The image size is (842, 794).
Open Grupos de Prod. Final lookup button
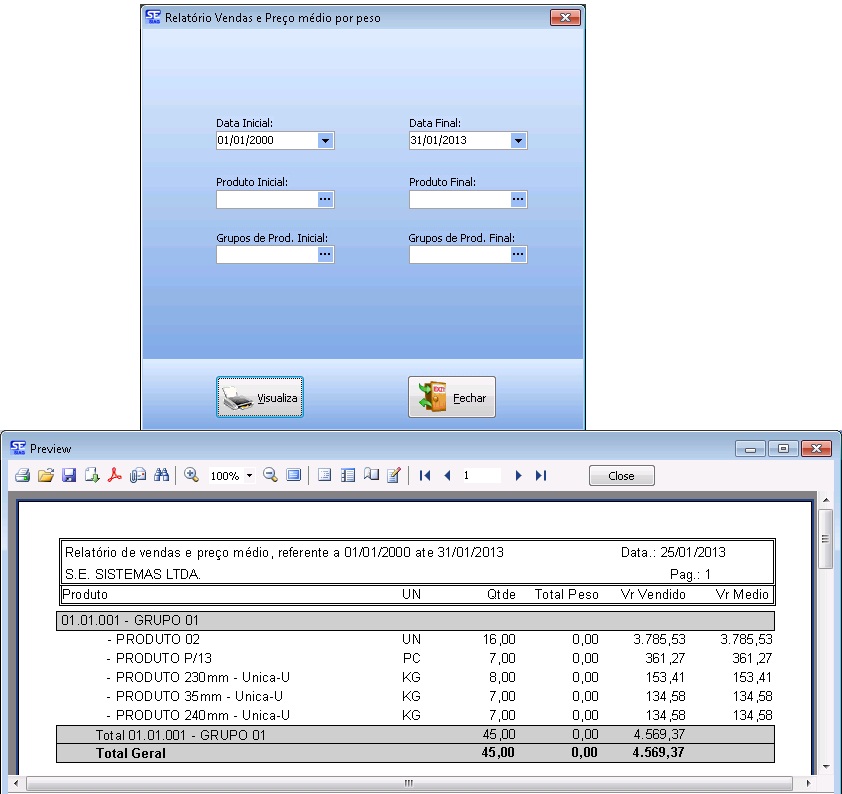point(518,255)
